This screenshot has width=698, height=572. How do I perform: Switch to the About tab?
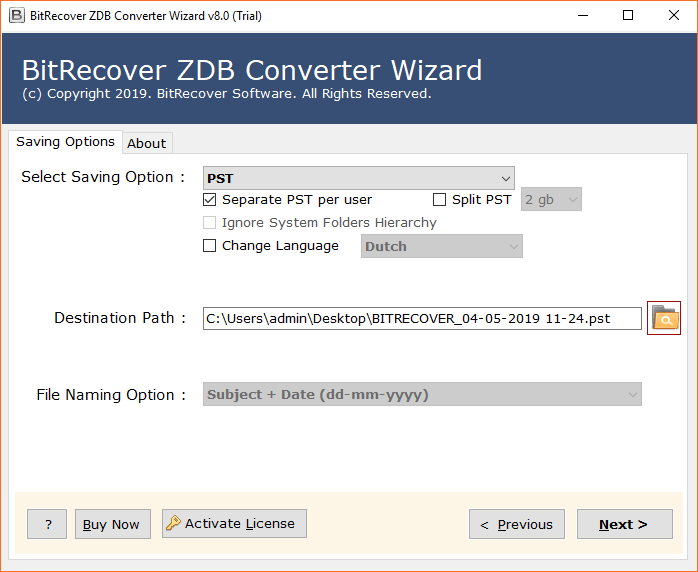pyautogui.click(x=147, y=143)
